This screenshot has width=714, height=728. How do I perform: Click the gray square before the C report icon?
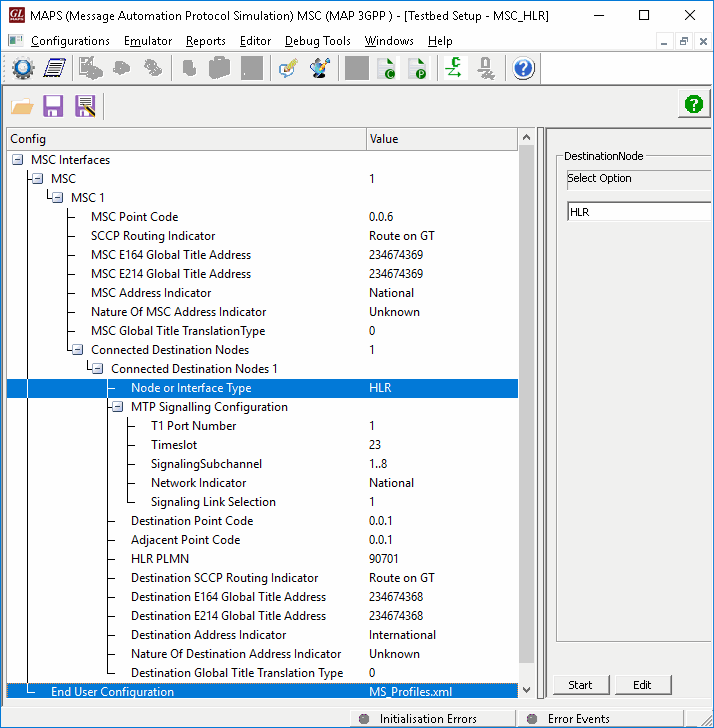(x=357, y=68)
